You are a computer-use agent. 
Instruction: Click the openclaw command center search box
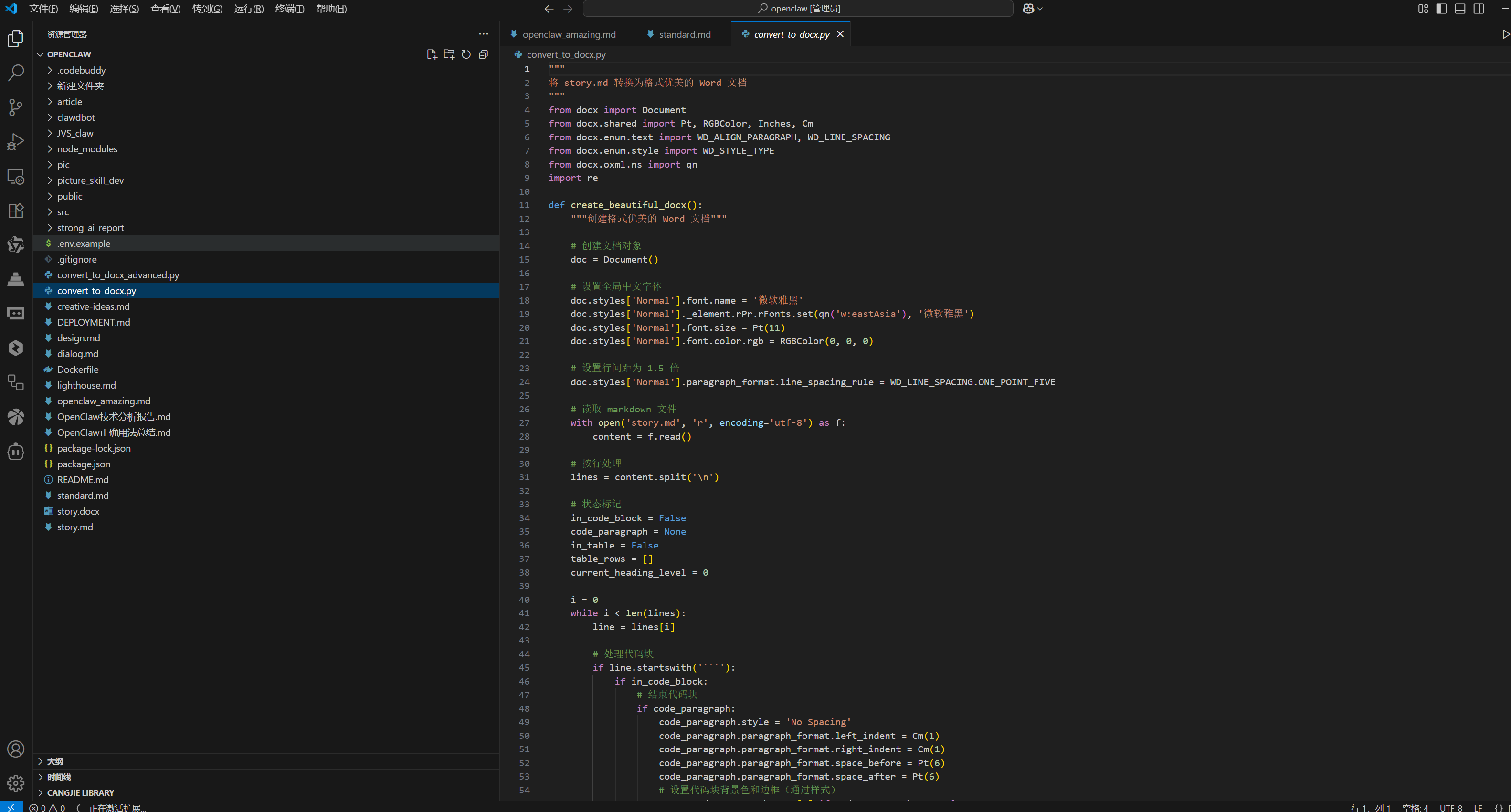[798, 9]
